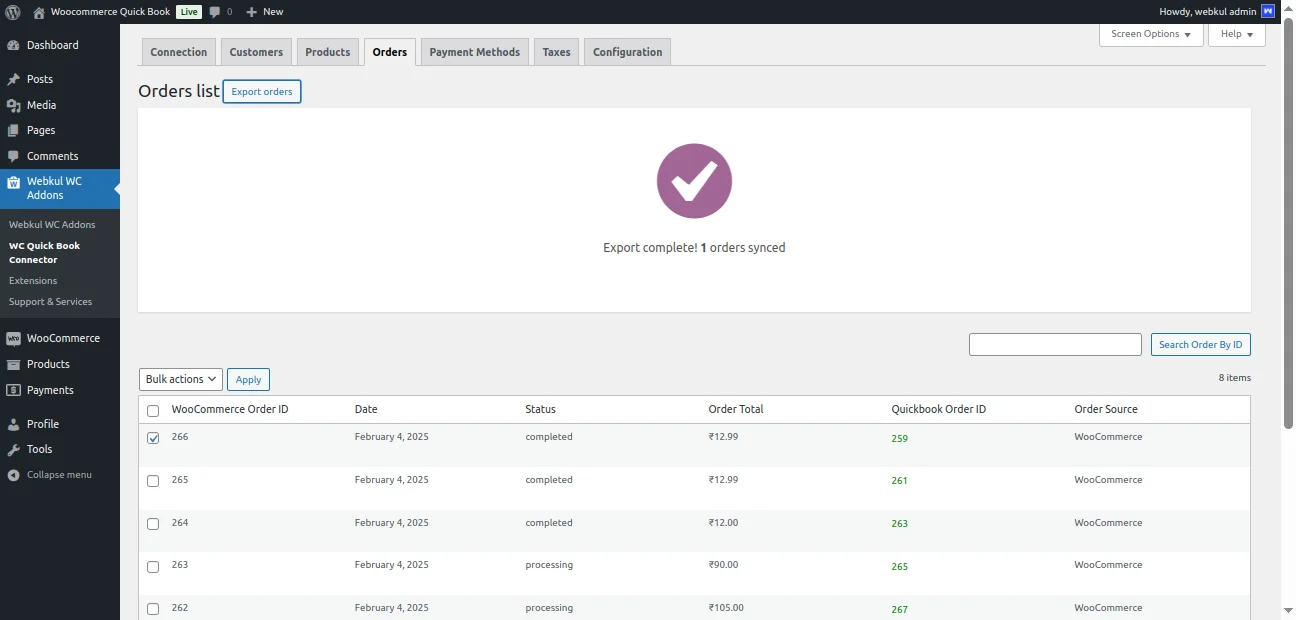Open Media from the sidebar icon

click(14, 105)
